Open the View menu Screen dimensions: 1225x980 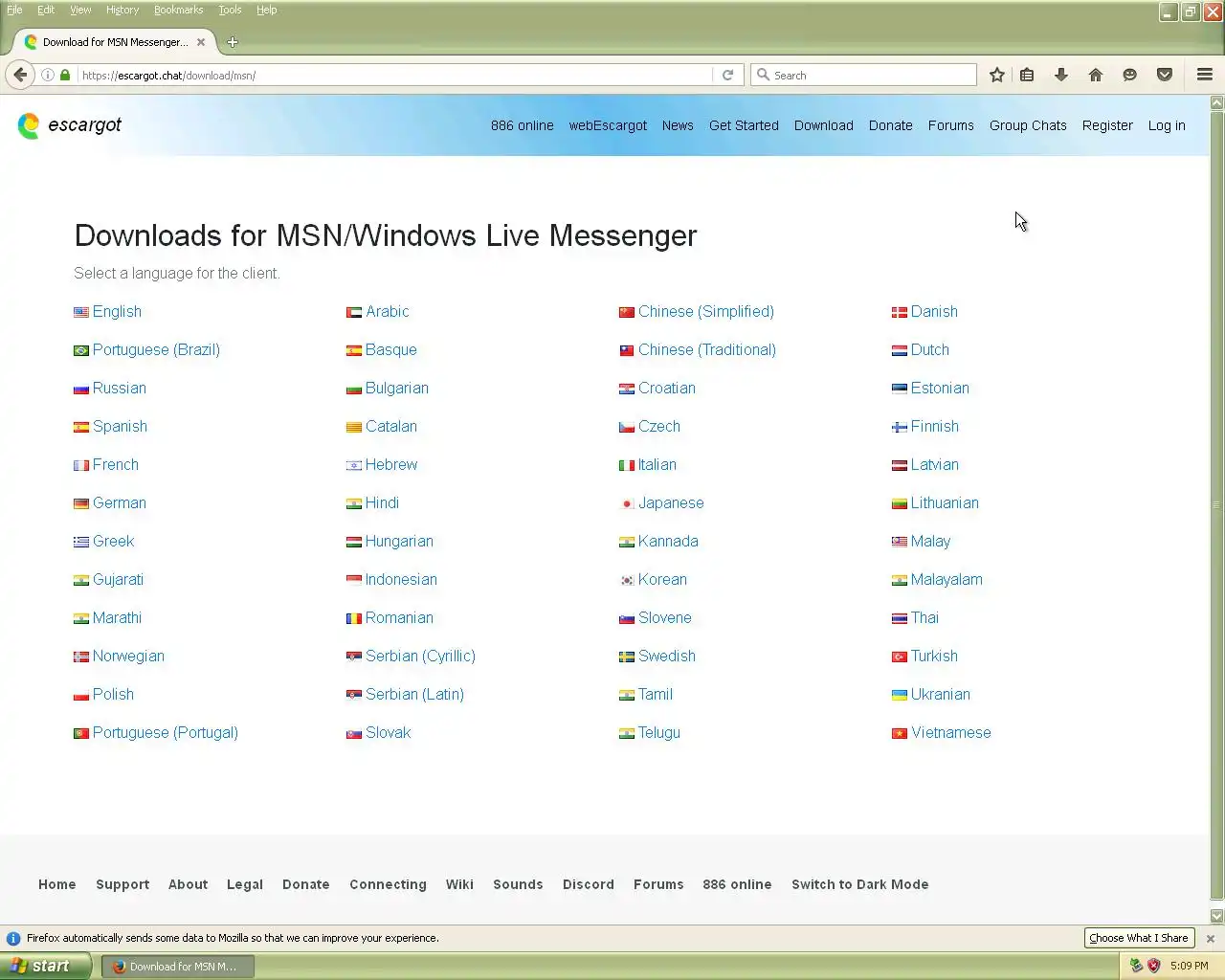pyautogui.click(x=80, y=10)
